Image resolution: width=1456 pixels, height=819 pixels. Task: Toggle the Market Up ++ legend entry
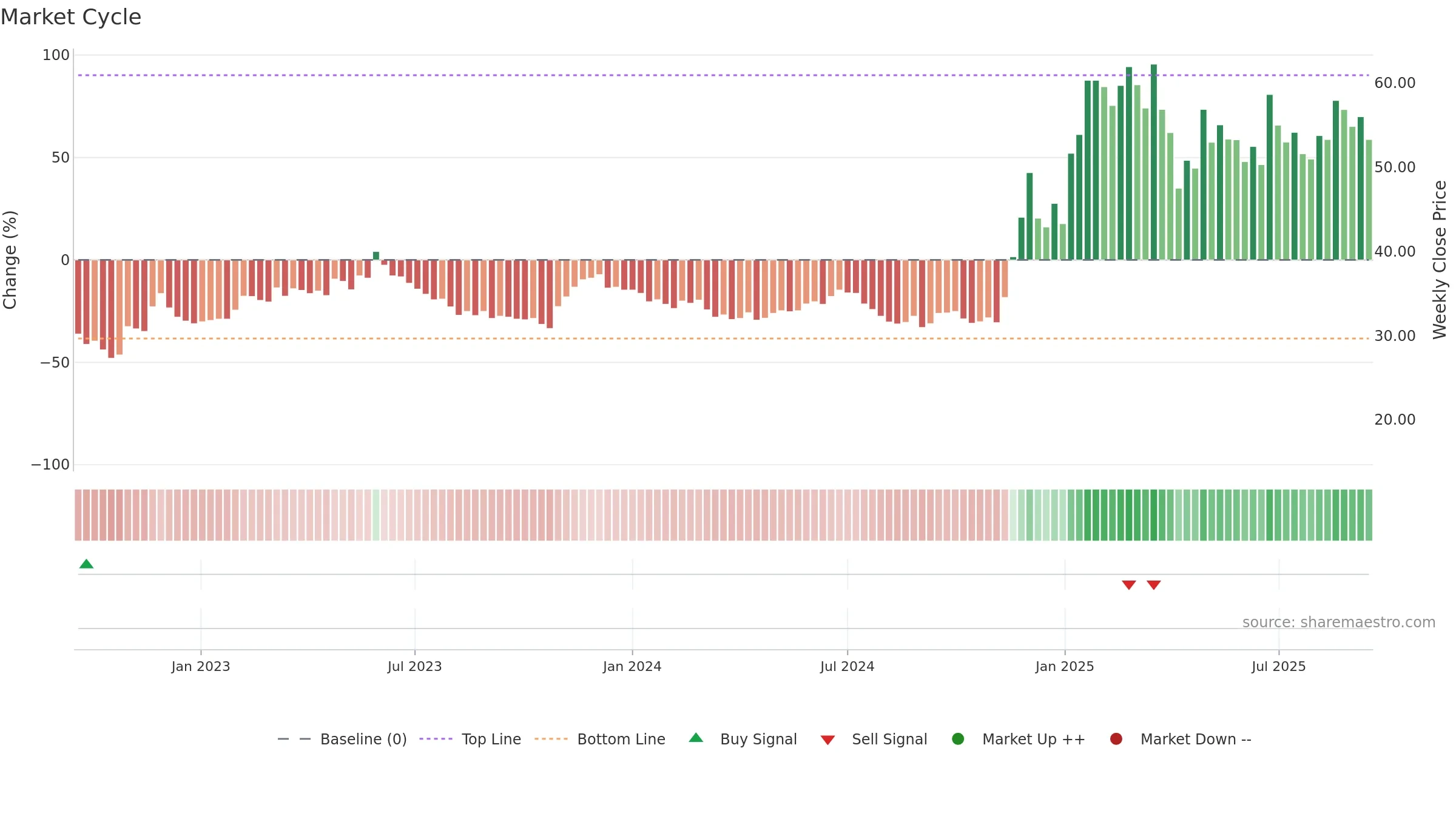click(1019, 739)
